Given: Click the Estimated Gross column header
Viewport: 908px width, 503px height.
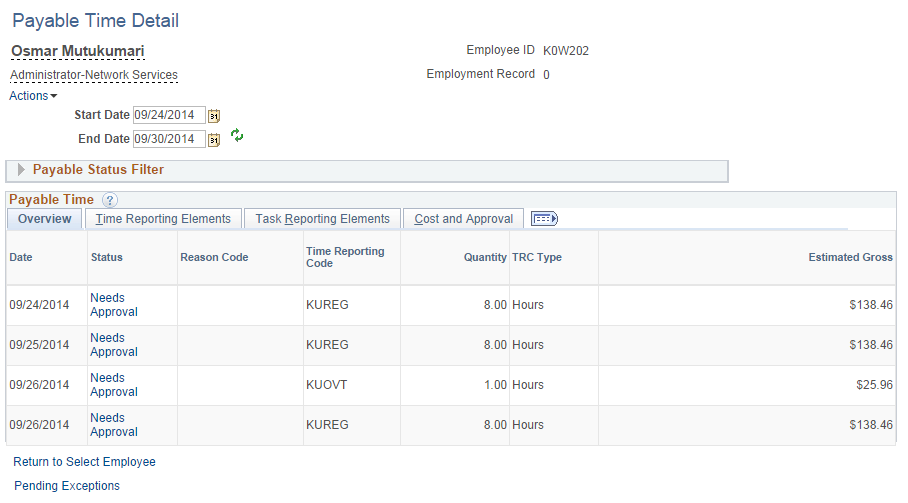Looking at the screenshot, I should [x=851, y=257].
